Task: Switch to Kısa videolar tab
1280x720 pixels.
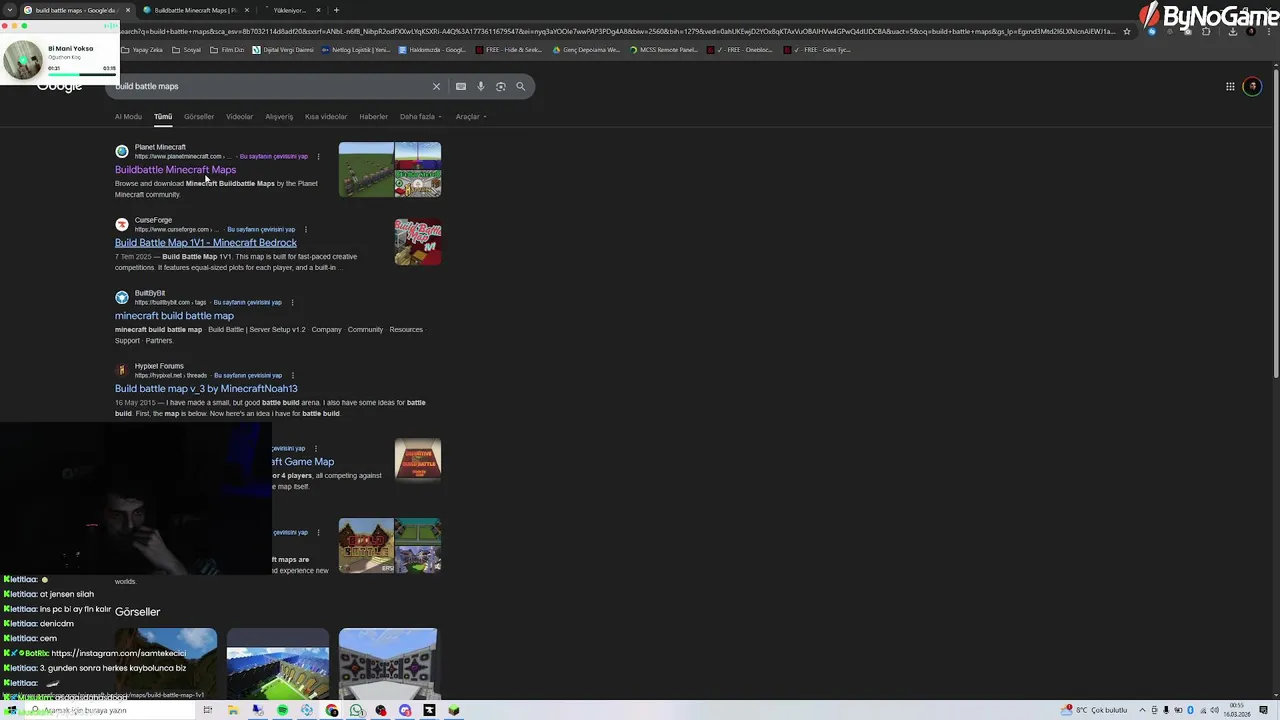Action: click(326, 116)
